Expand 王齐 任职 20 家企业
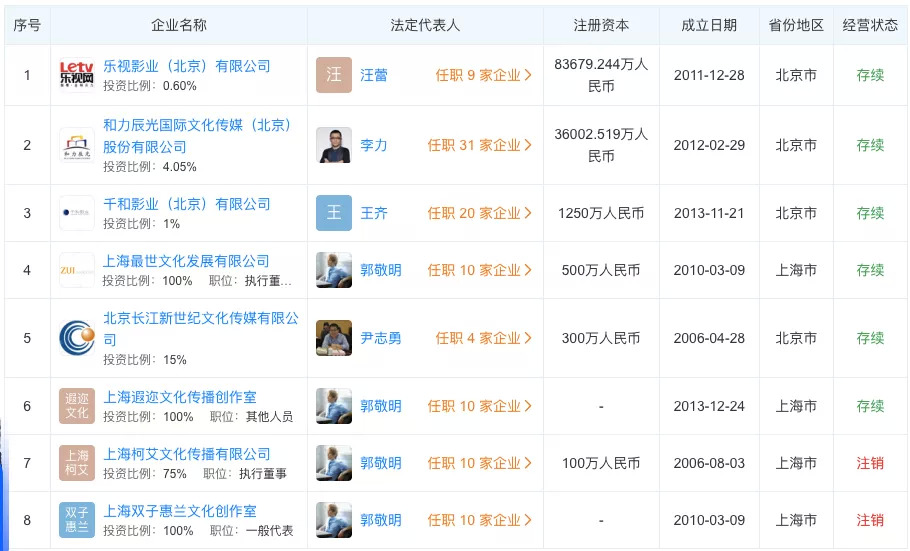The height and width of the screenshot is (551, 910). pos(479,213)
